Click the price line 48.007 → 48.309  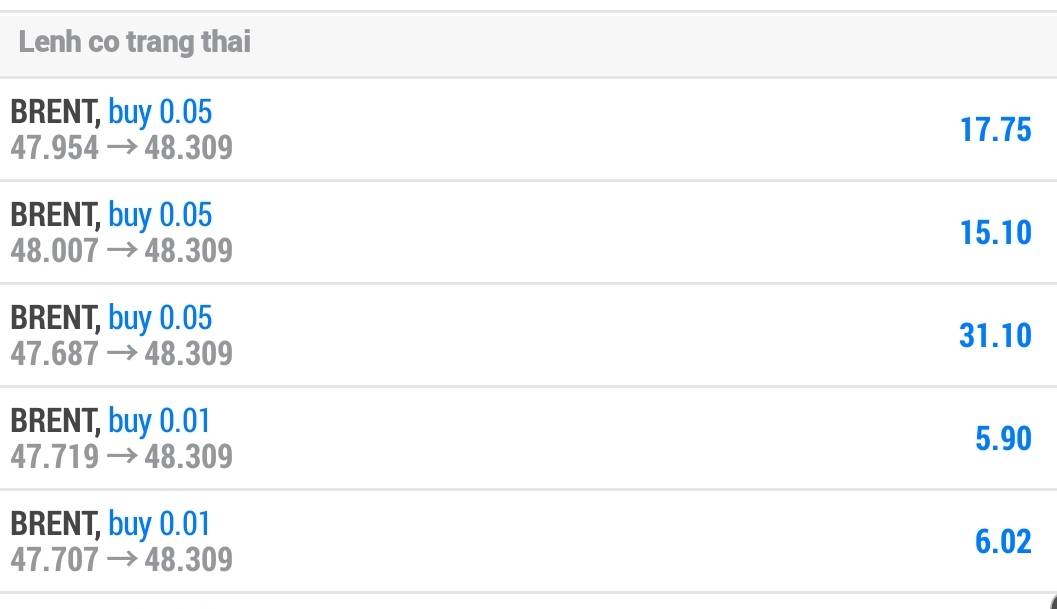click(121, 250)
